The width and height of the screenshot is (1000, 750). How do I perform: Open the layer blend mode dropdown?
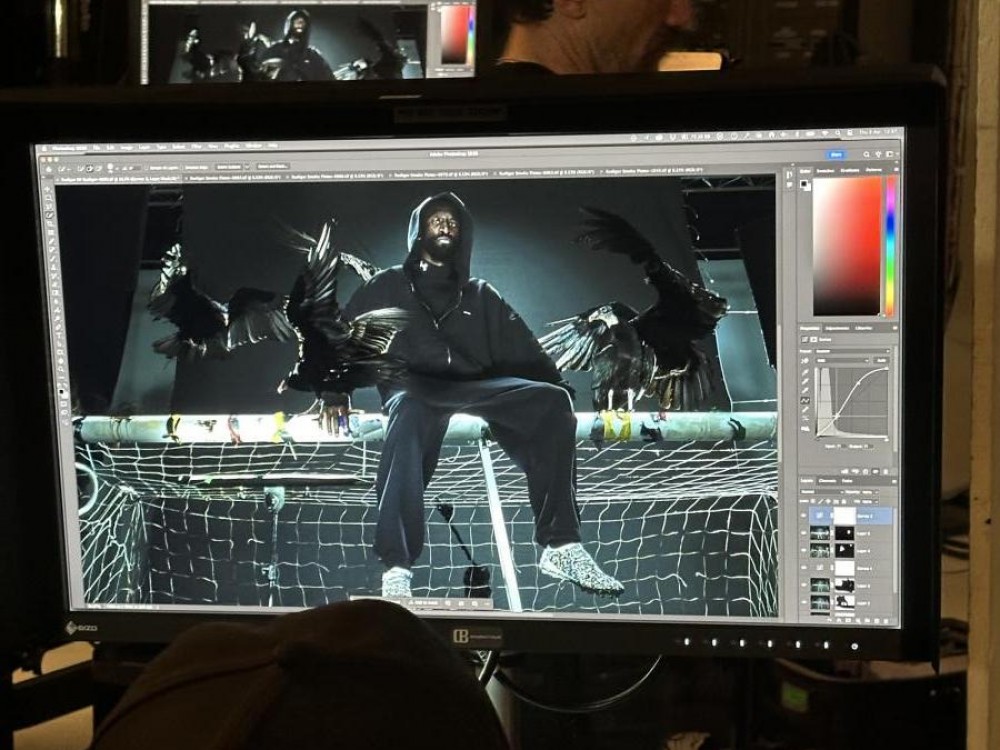point(822,491)
